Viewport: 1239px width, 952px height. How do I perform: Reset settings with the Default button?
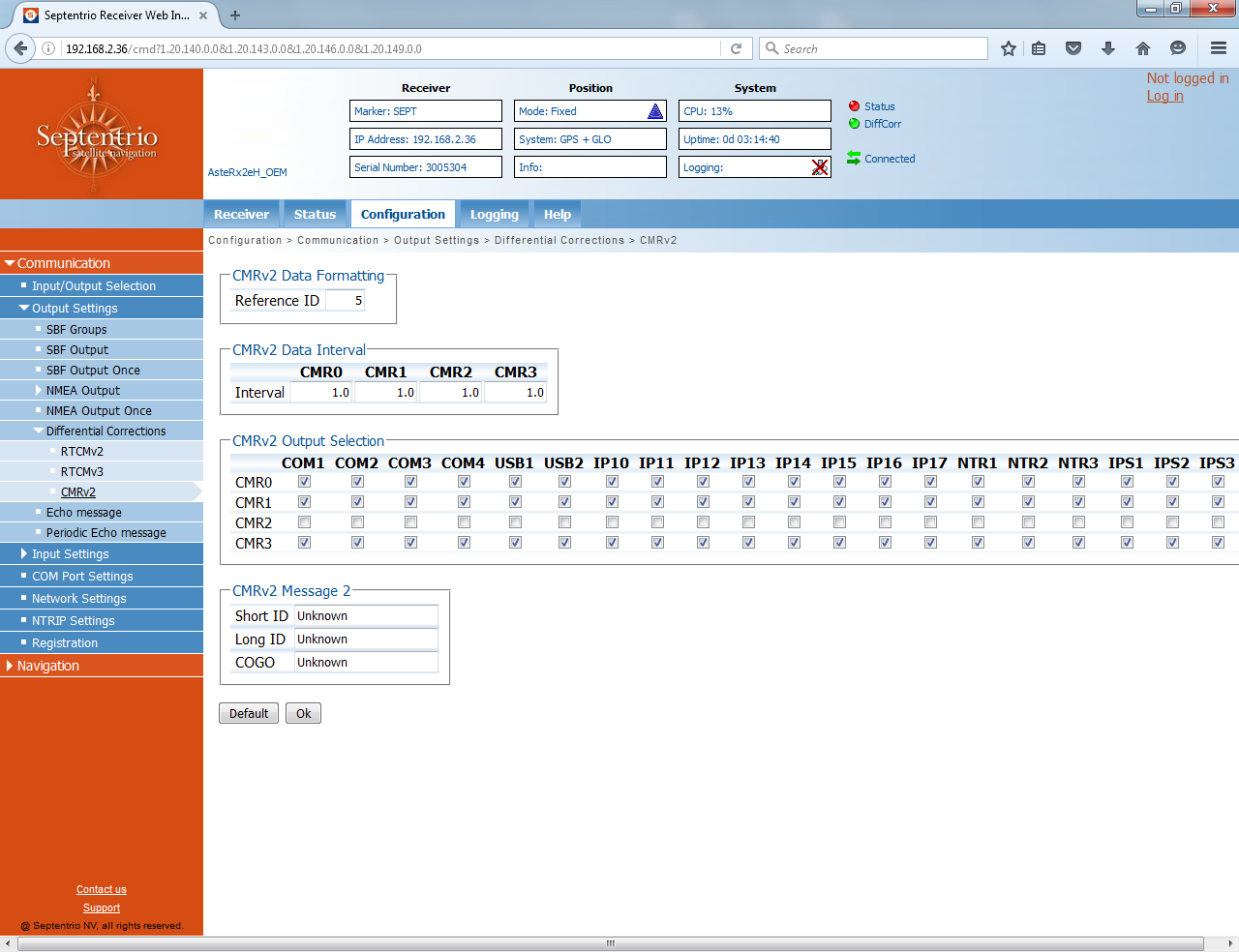point(249,713)
